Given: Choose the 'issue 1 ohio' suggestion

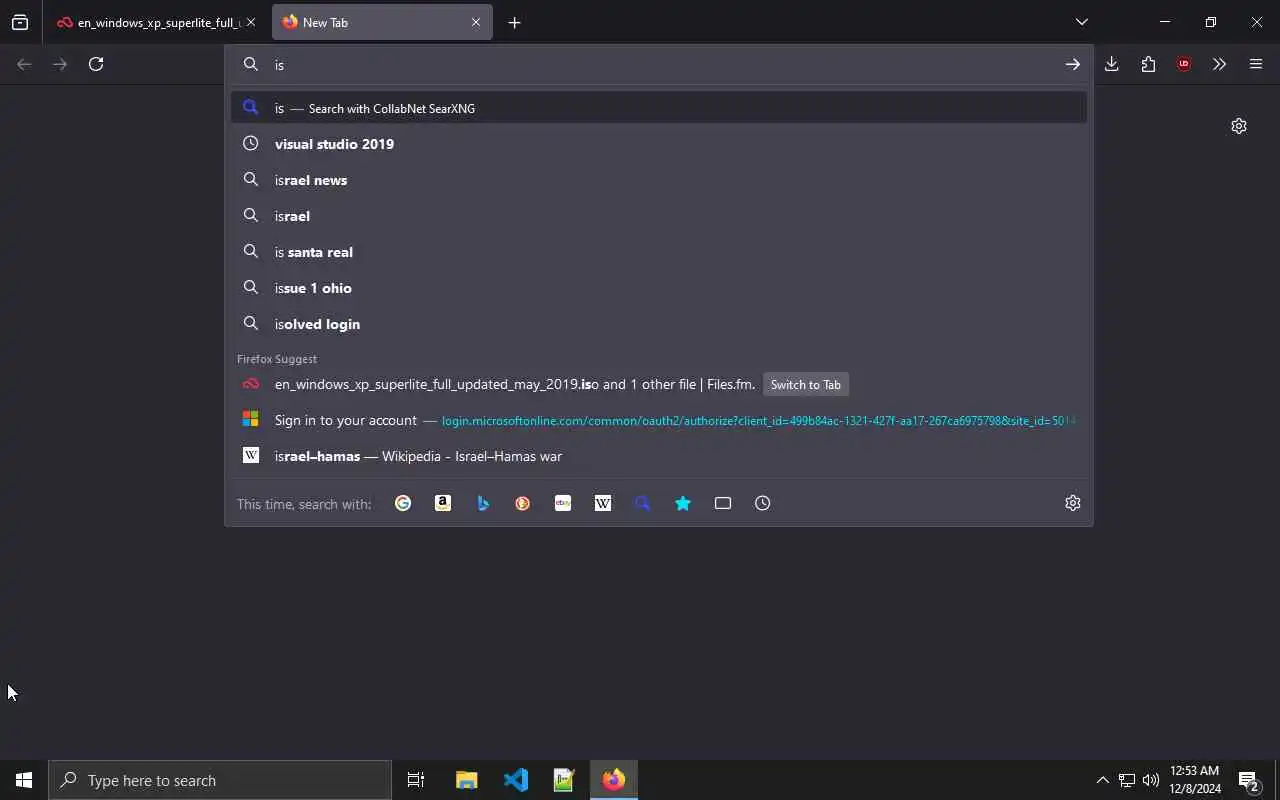Looking at the screenshot, I should coord(659,288).
